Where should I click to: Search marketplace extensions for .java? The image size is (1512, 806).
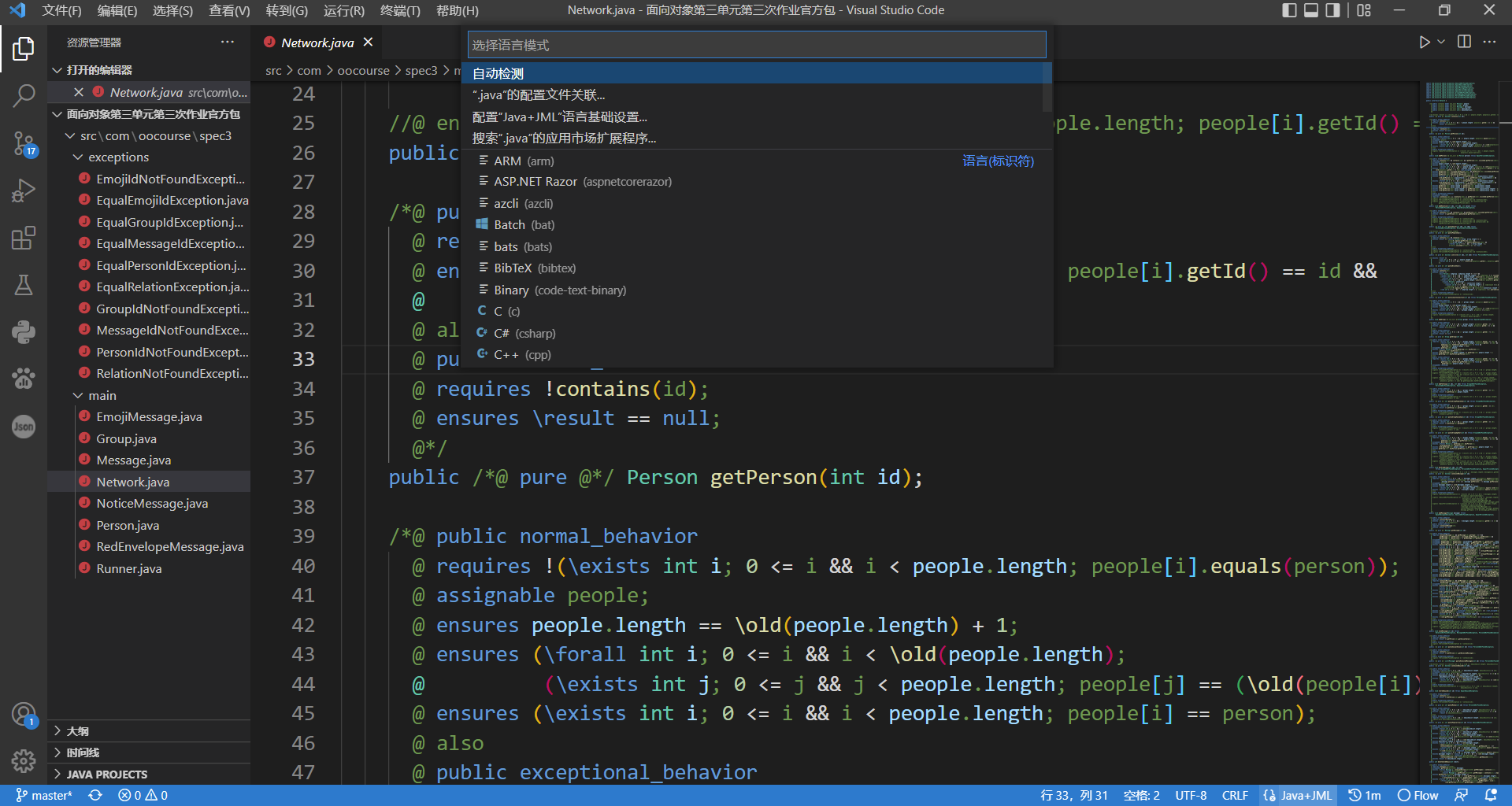click(755, 139)
